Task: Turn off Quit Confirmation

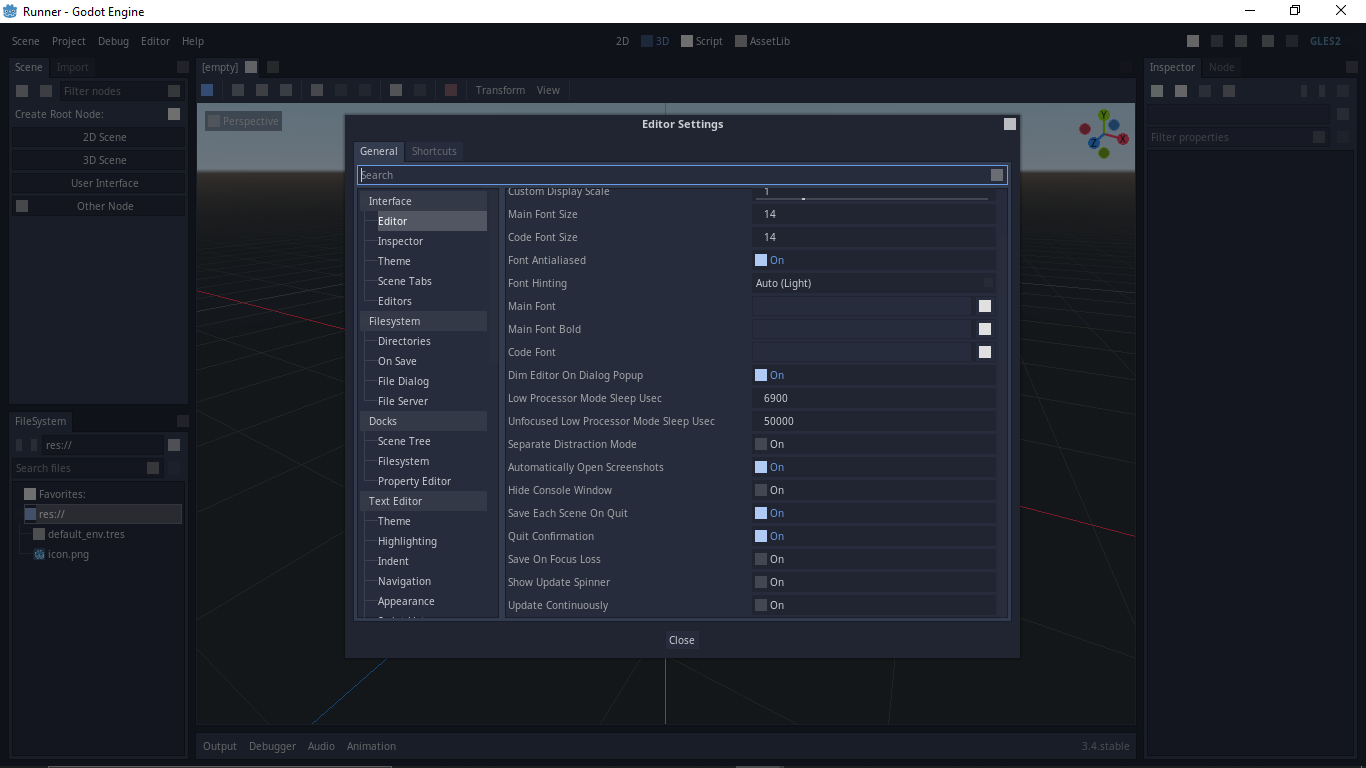Action: click(761, 536)
